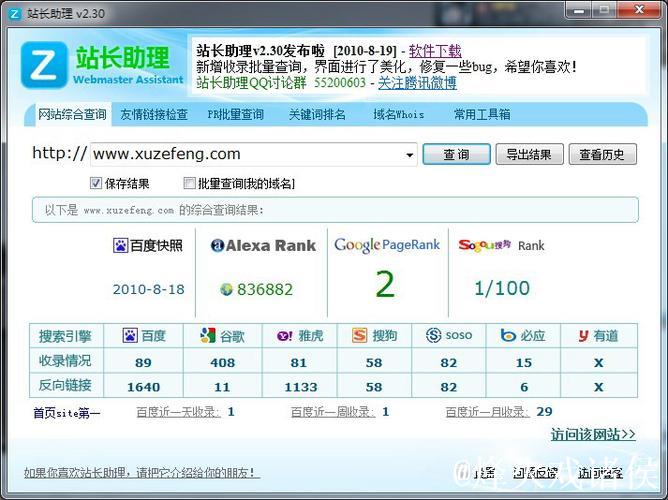Click the 搜狗 S icon in the table header
This screenshot has width=668, height=500.
click(x=360, y=336)
